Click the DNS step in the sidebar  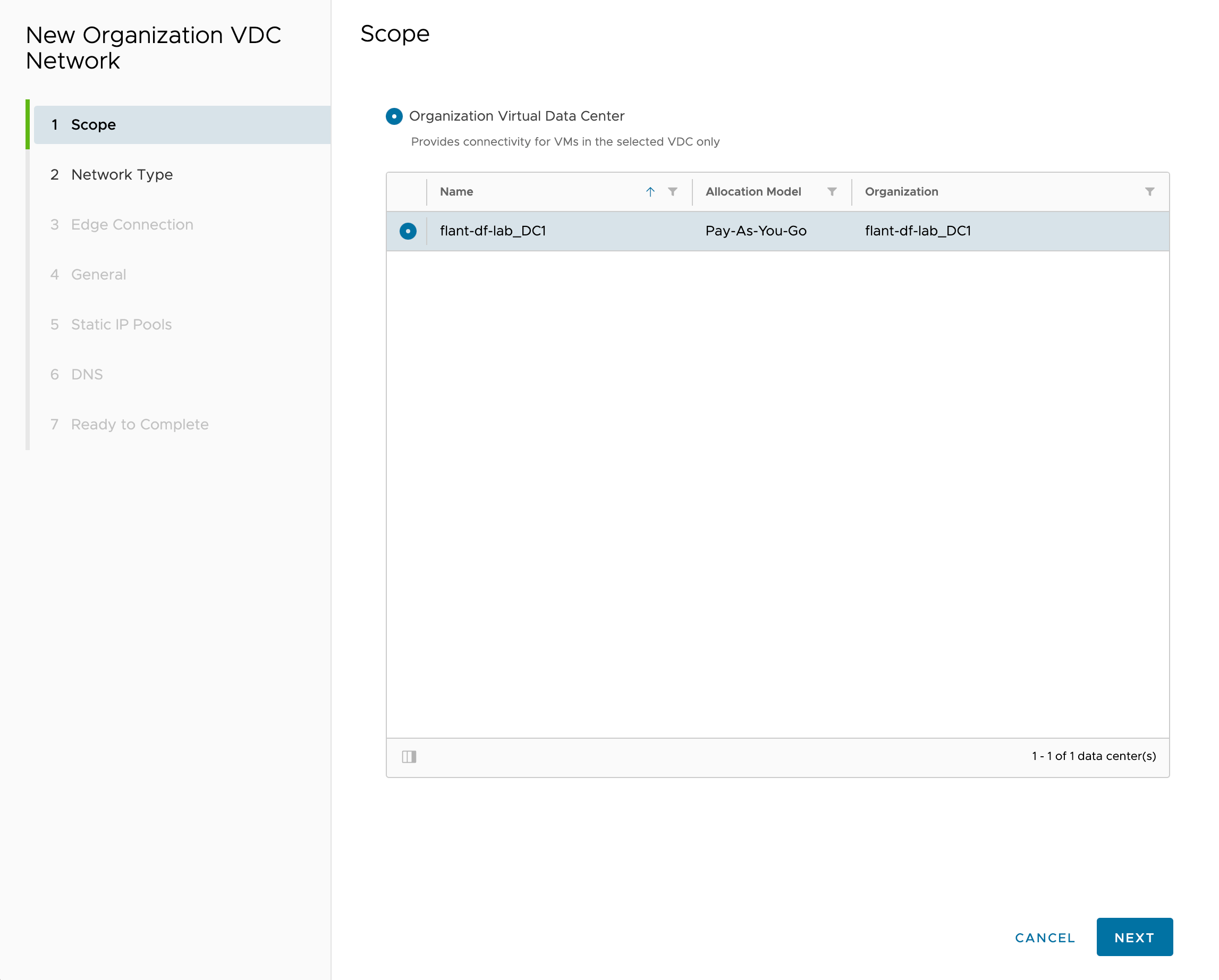click(87, 374)
